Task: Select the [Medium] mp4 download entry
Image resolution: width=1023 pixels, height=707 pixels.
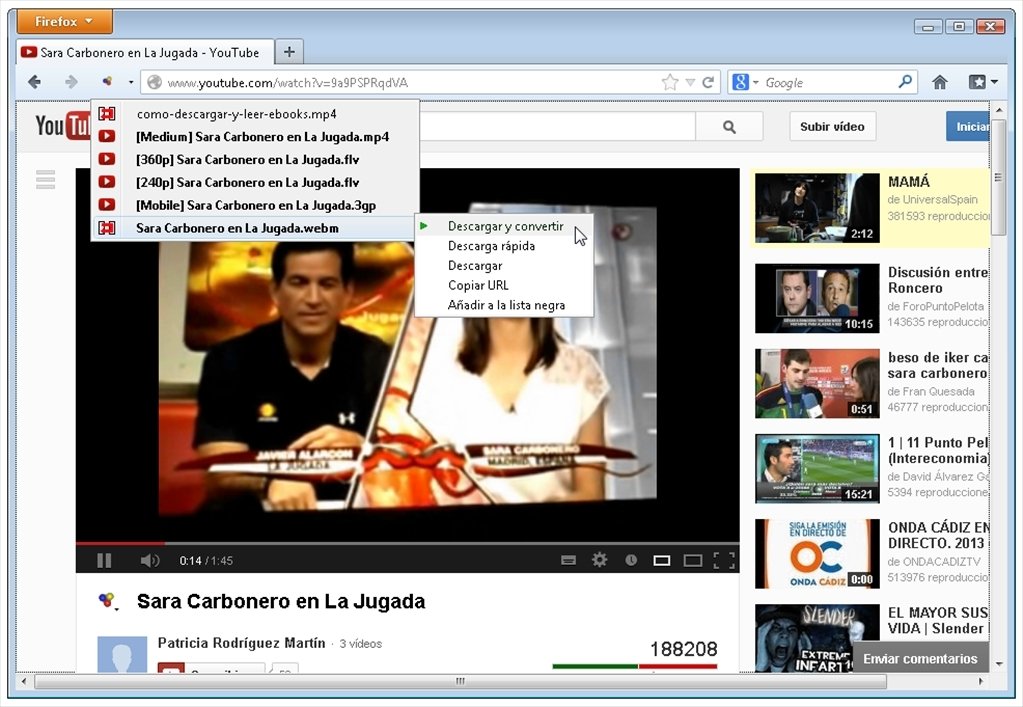Action: coord(254,136)
